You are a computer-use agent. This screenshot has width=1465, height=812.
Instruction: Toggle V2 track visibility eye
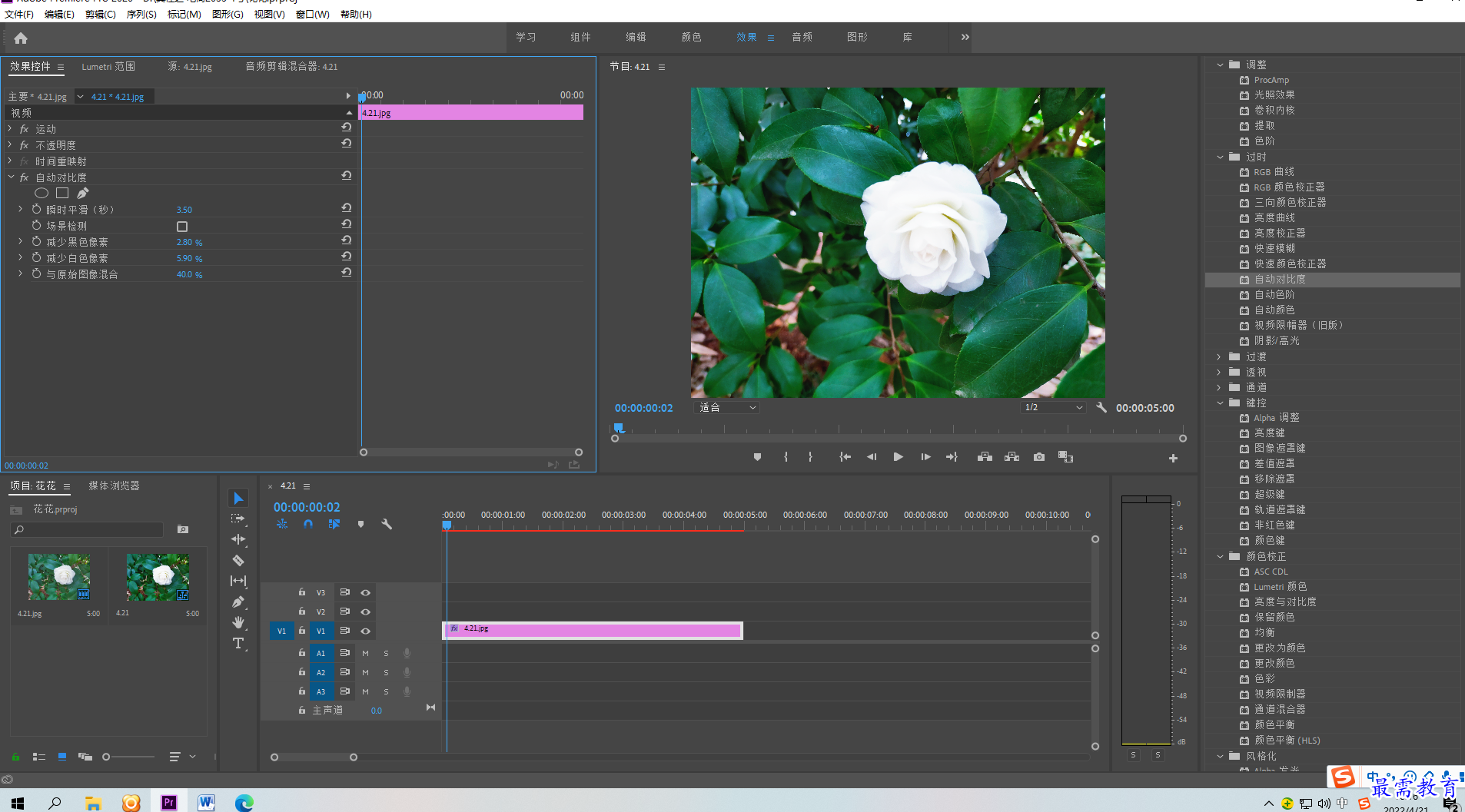click(x=366, y=612)
